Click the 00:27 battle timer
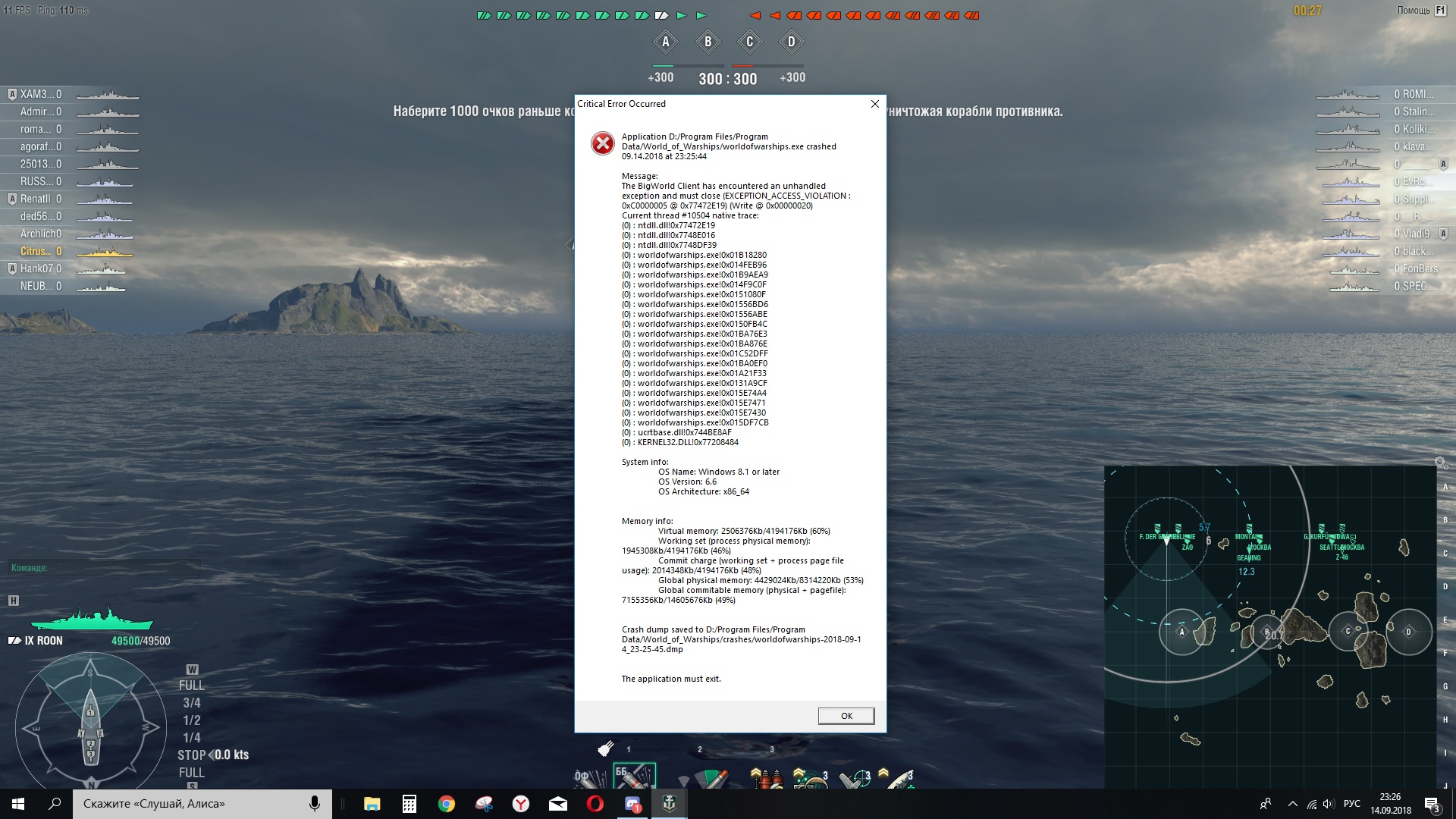The width and height of the screenshot is (1456, 819). click(1307, 11)
